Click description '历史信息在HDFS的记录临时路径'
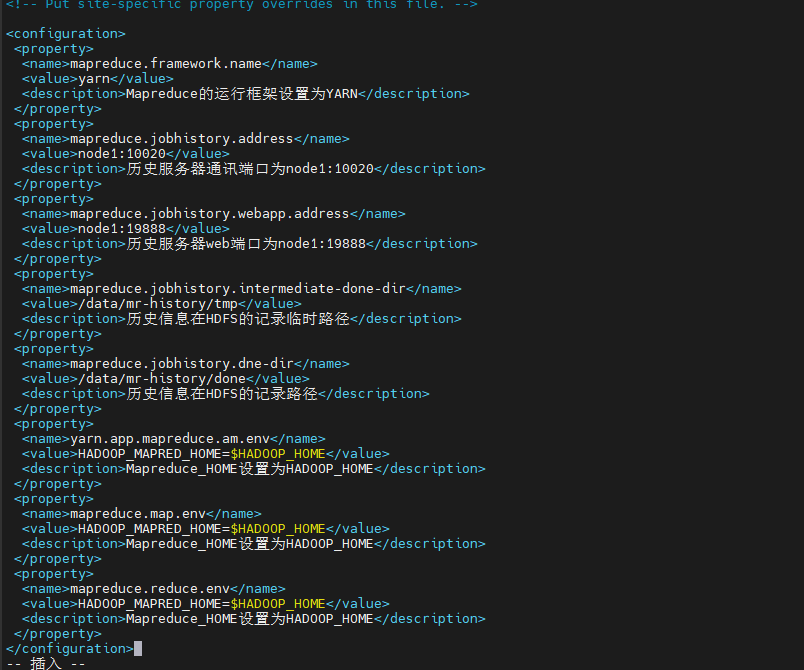 pos(238,319)
